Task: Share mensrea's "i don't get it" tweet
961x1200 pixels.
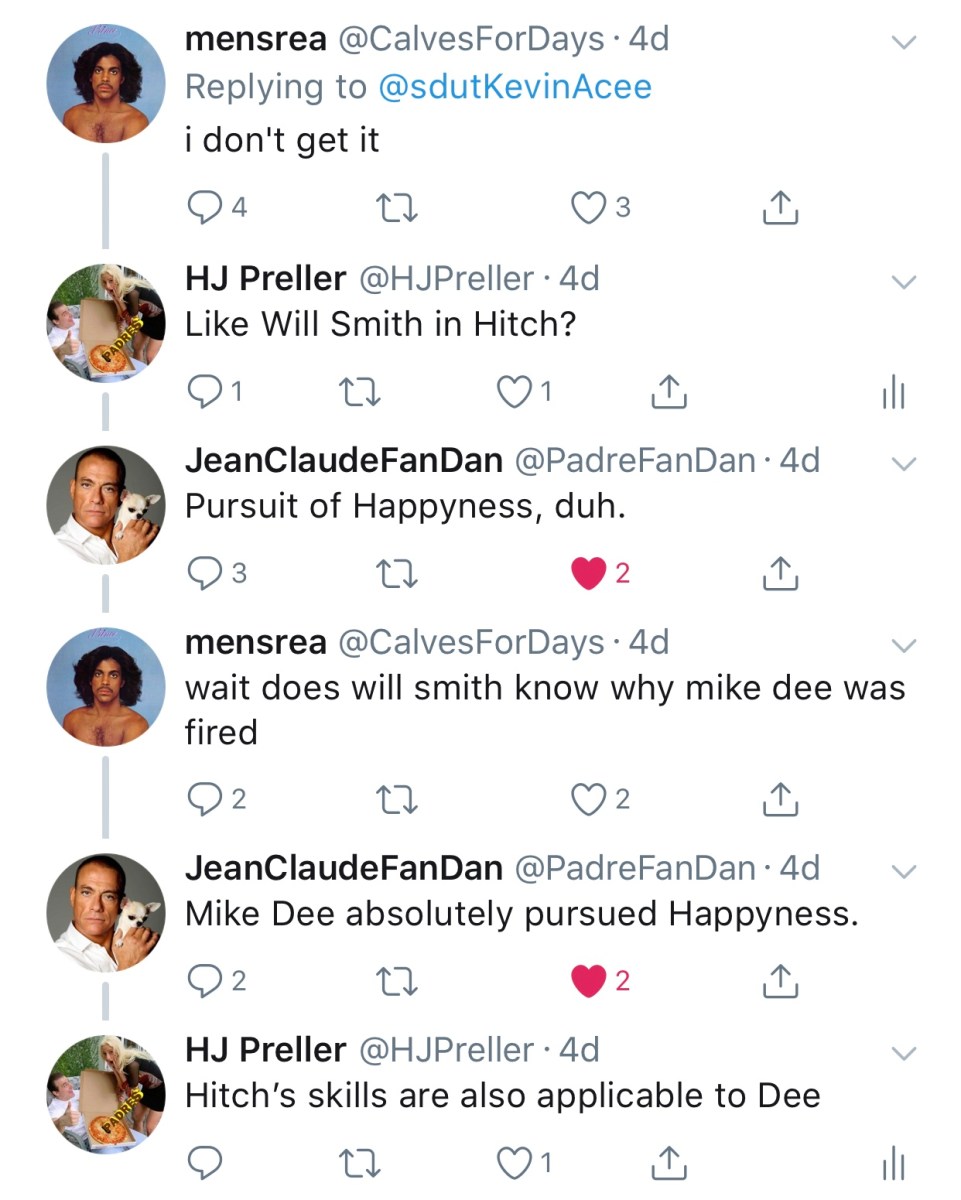Action: pyautogui.click(x=781, y=207)
